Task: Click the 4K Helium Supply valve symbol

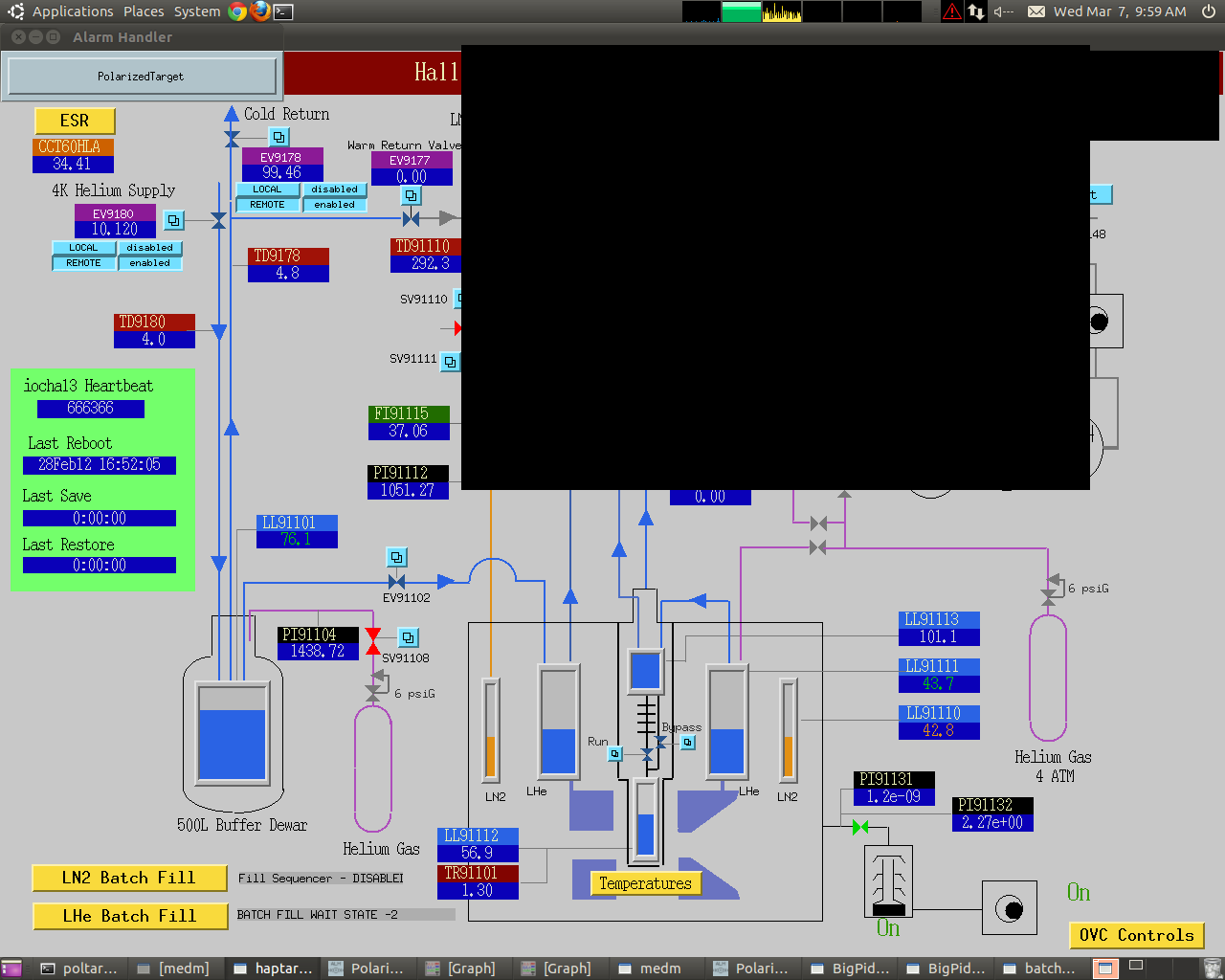Action: pos(218,221)
